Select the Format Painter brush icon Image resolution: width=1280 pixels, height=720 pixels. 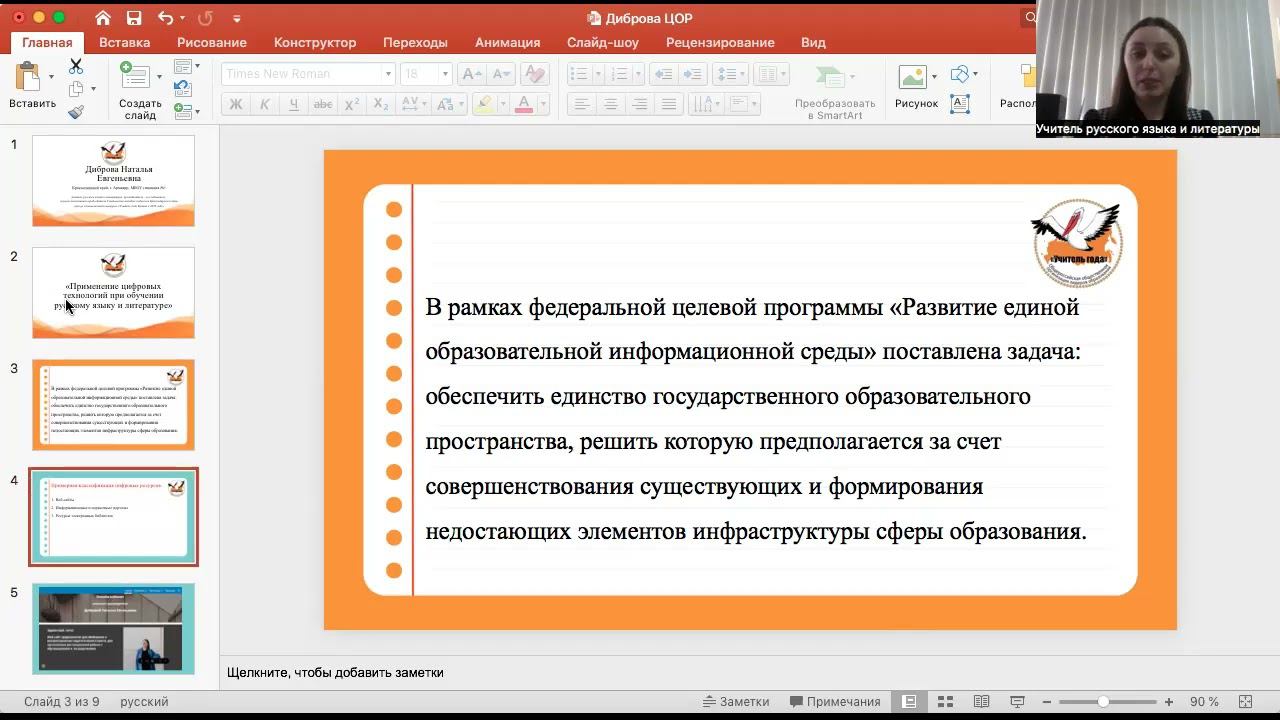[x=76, y=112]
